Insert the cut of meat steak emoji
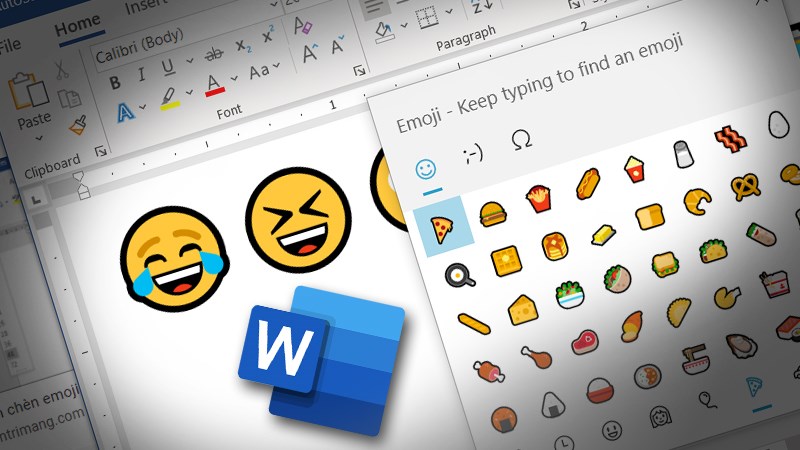The image size is (800, 450). click(585, 341)
